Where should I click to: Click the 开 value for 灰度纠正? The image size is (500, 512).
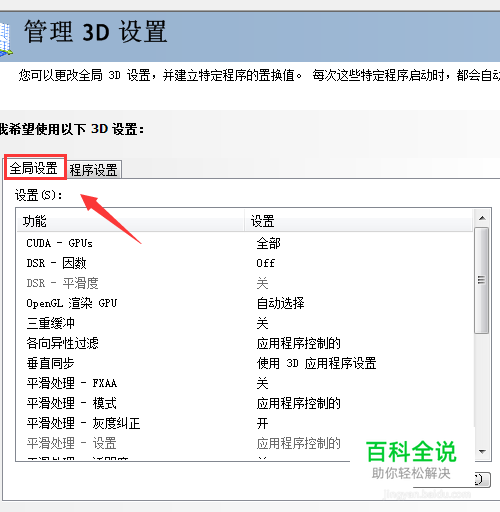click(262, 423)
